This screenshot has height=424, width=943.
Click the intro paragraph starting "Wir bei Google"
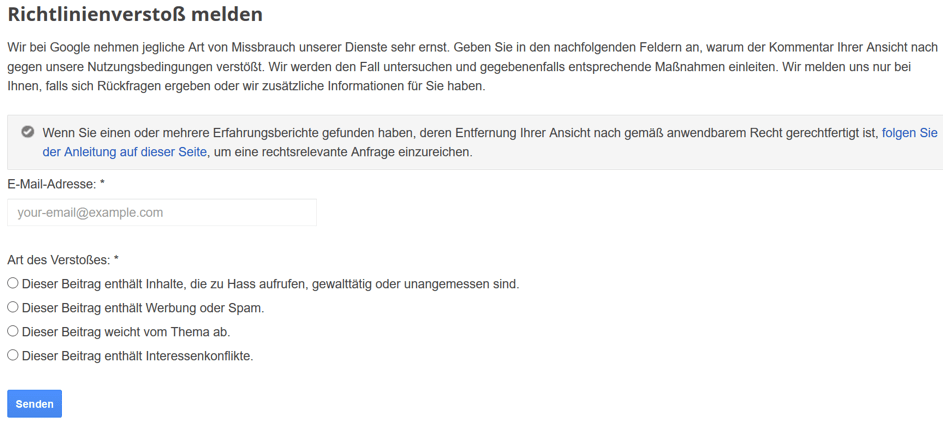tap(472, 66)
